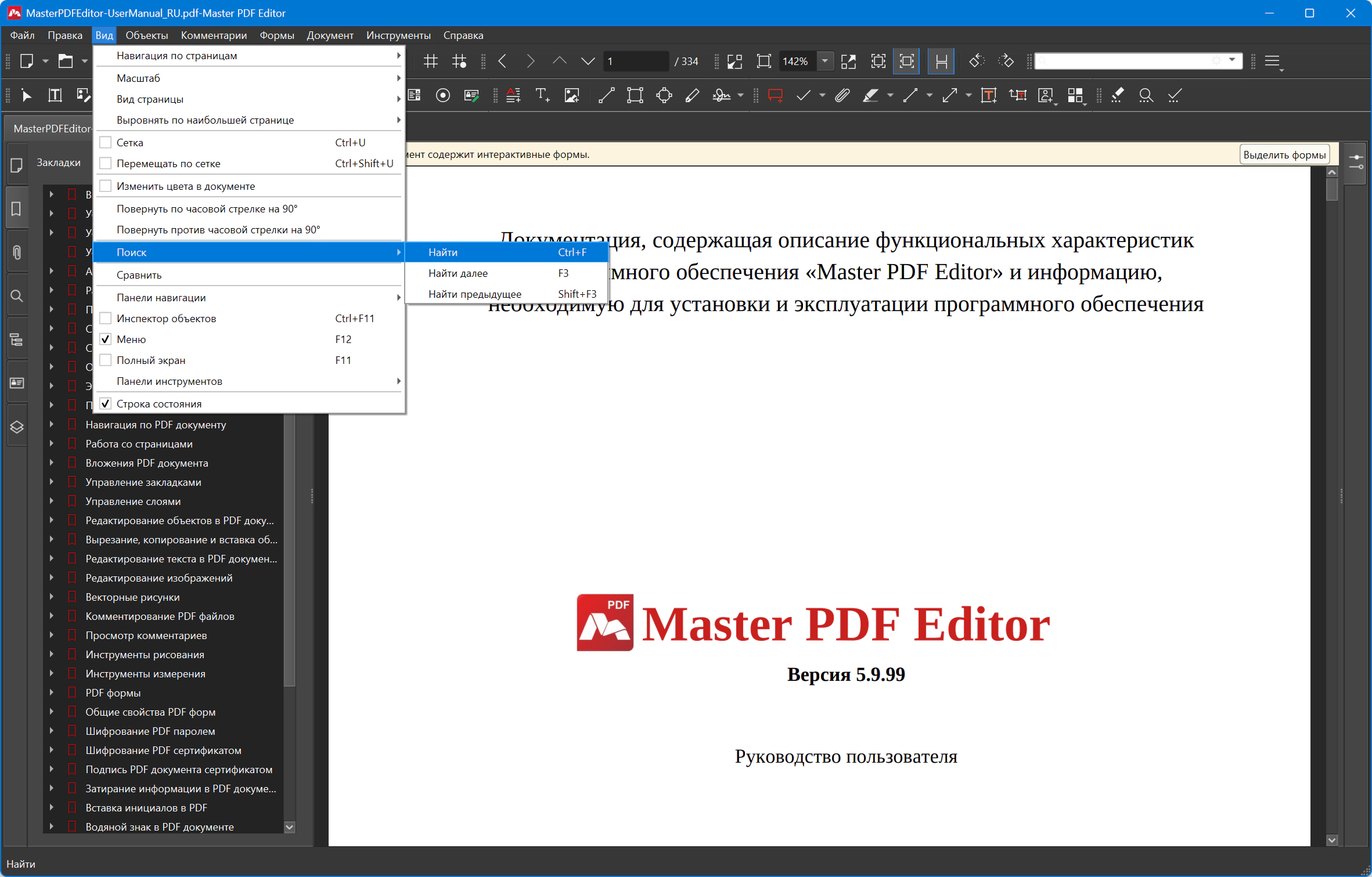
Task: Select the ellipse drawing tool
Action: click(664, 95)
